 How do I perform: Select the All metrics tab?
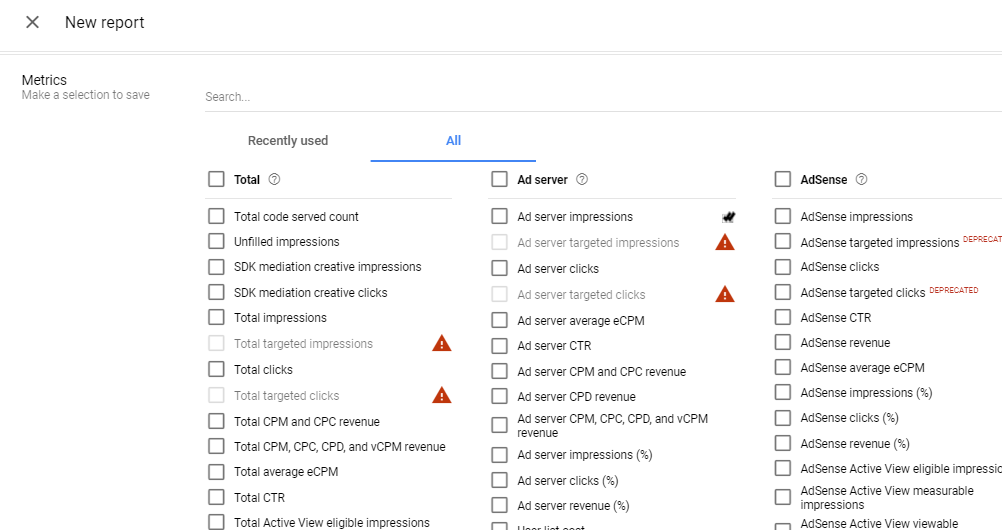click(453, 141)
